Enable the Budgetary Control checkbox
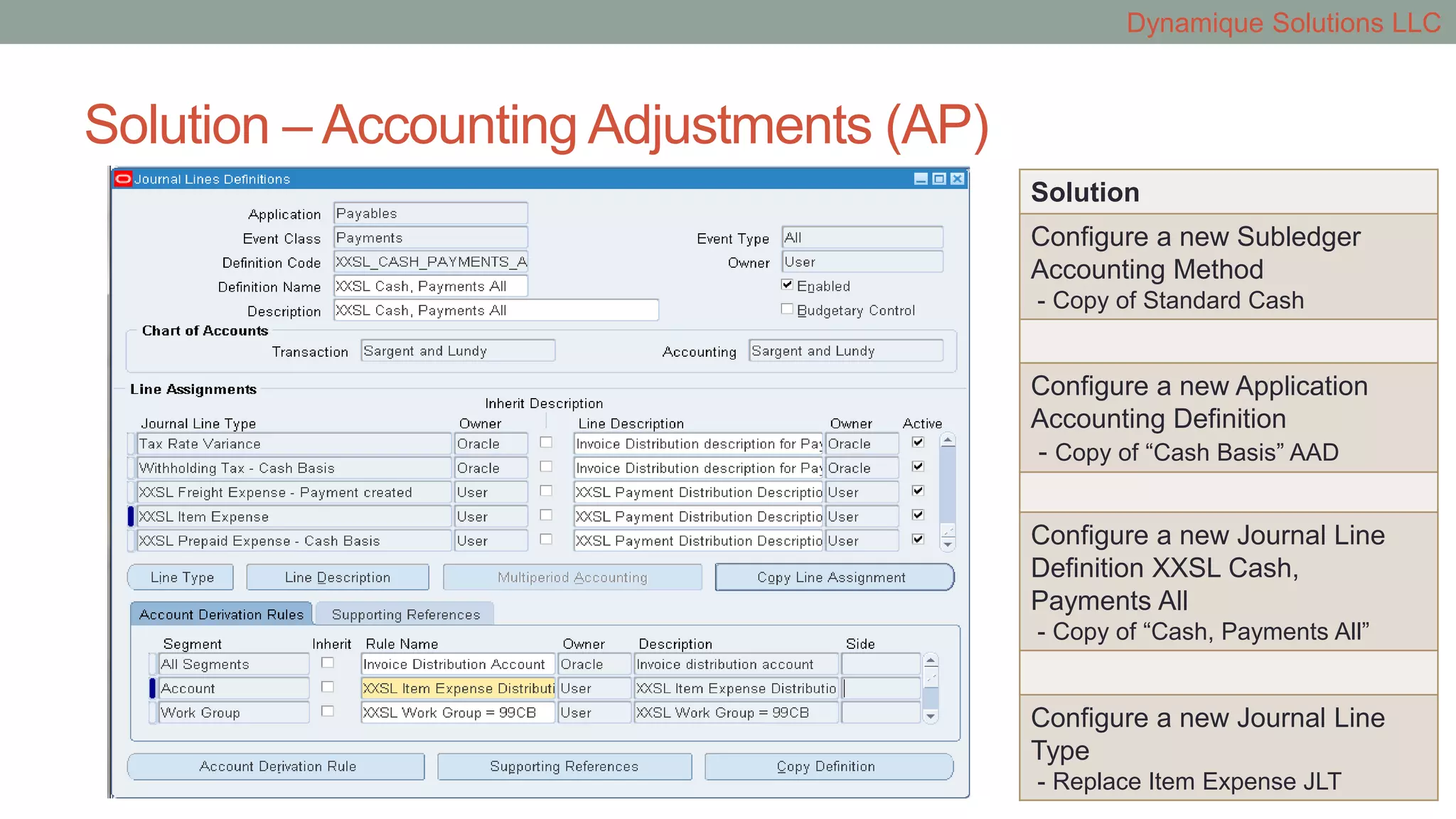The image size is (1456, 819). [787, 309]
